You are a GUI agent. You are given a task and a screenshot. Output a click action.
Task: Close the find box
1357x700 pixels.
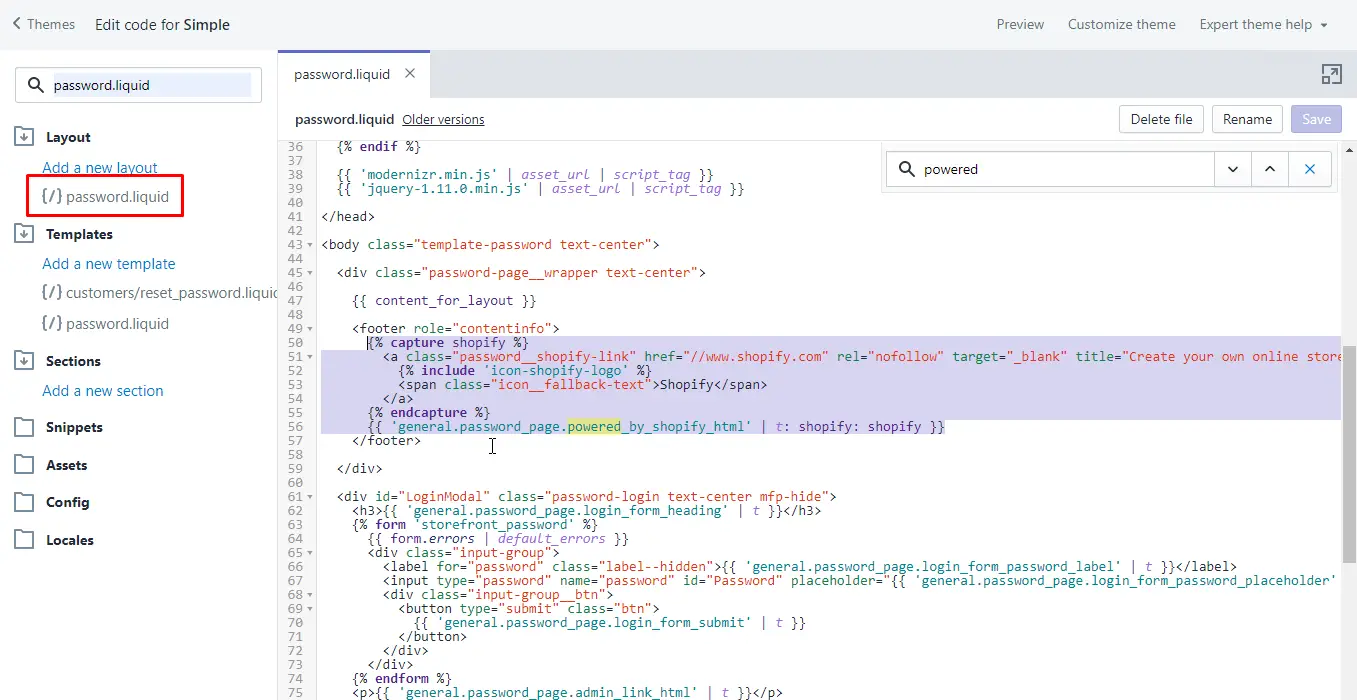[x=1310, y=169]
